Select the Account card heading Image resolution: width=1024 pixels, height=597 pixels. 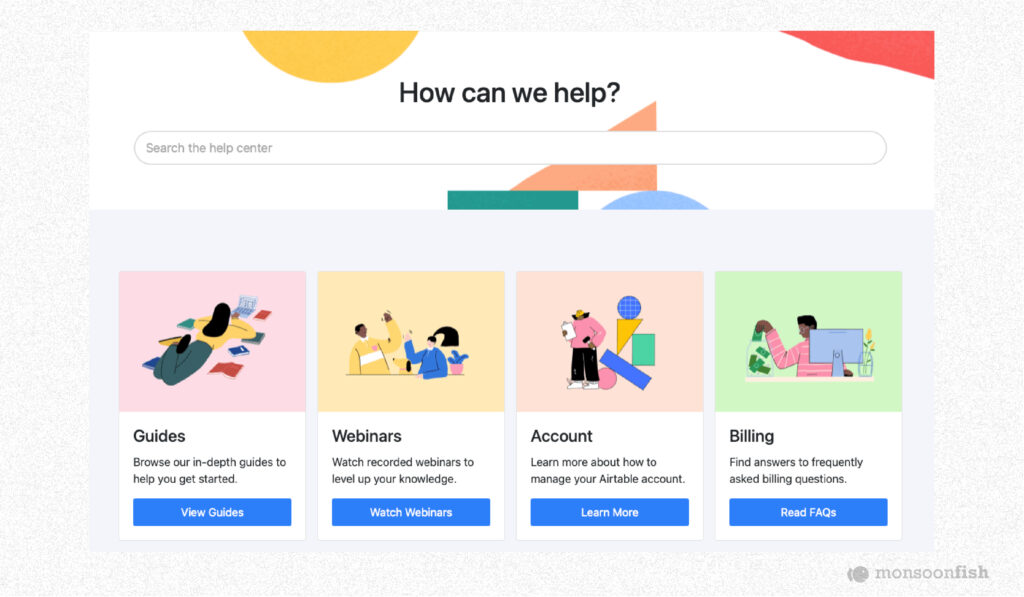[561, 436]
